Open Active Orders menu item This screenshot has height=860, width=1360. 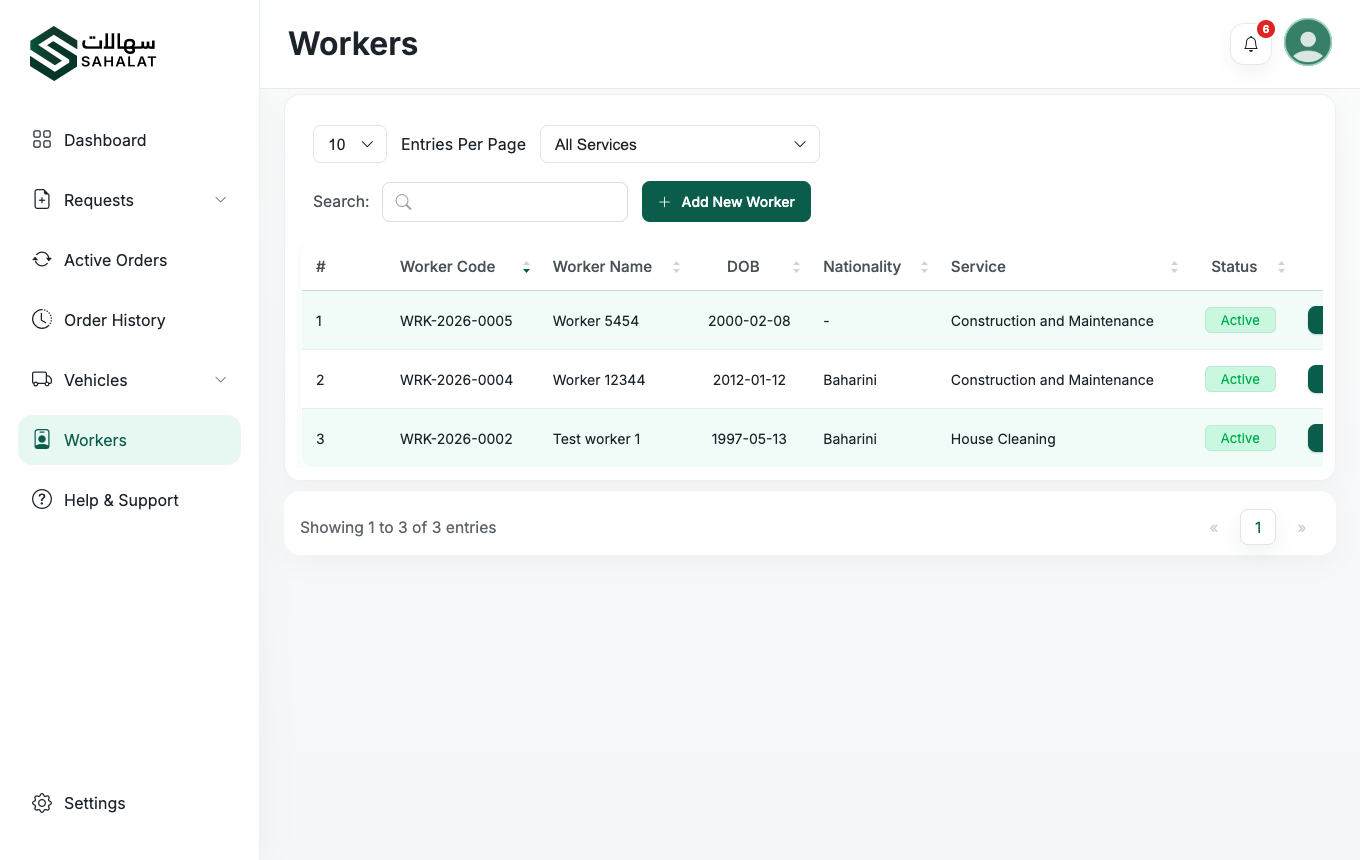coord(129,260)
